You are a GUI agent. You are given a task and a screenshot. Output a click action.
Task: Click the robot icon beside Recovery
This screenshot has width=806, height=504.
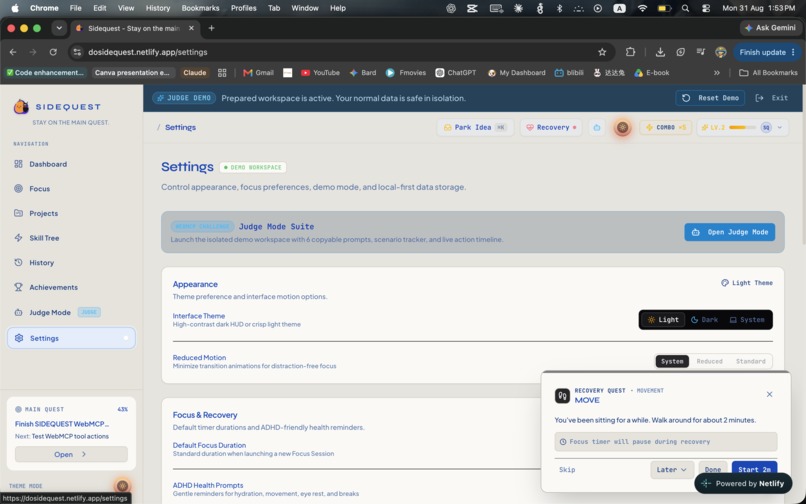click(597, 128)
